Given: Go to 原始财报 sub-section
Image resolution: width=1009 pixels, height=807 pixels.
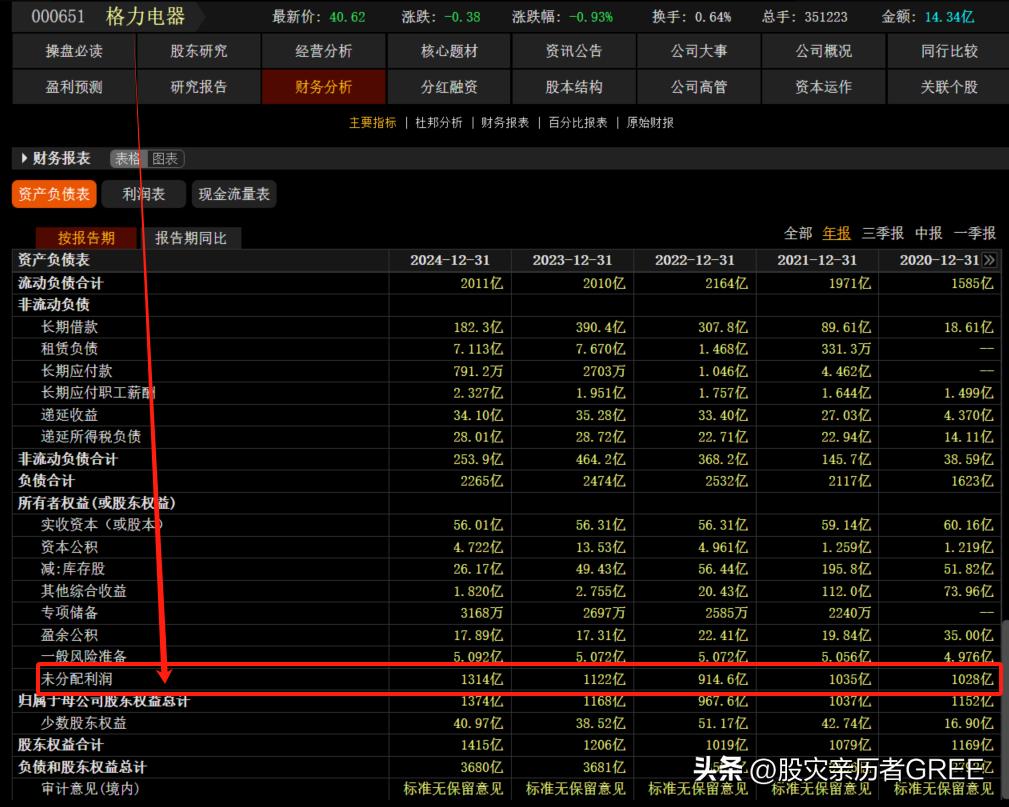Looking at the screenshot, I should point(650,122).
